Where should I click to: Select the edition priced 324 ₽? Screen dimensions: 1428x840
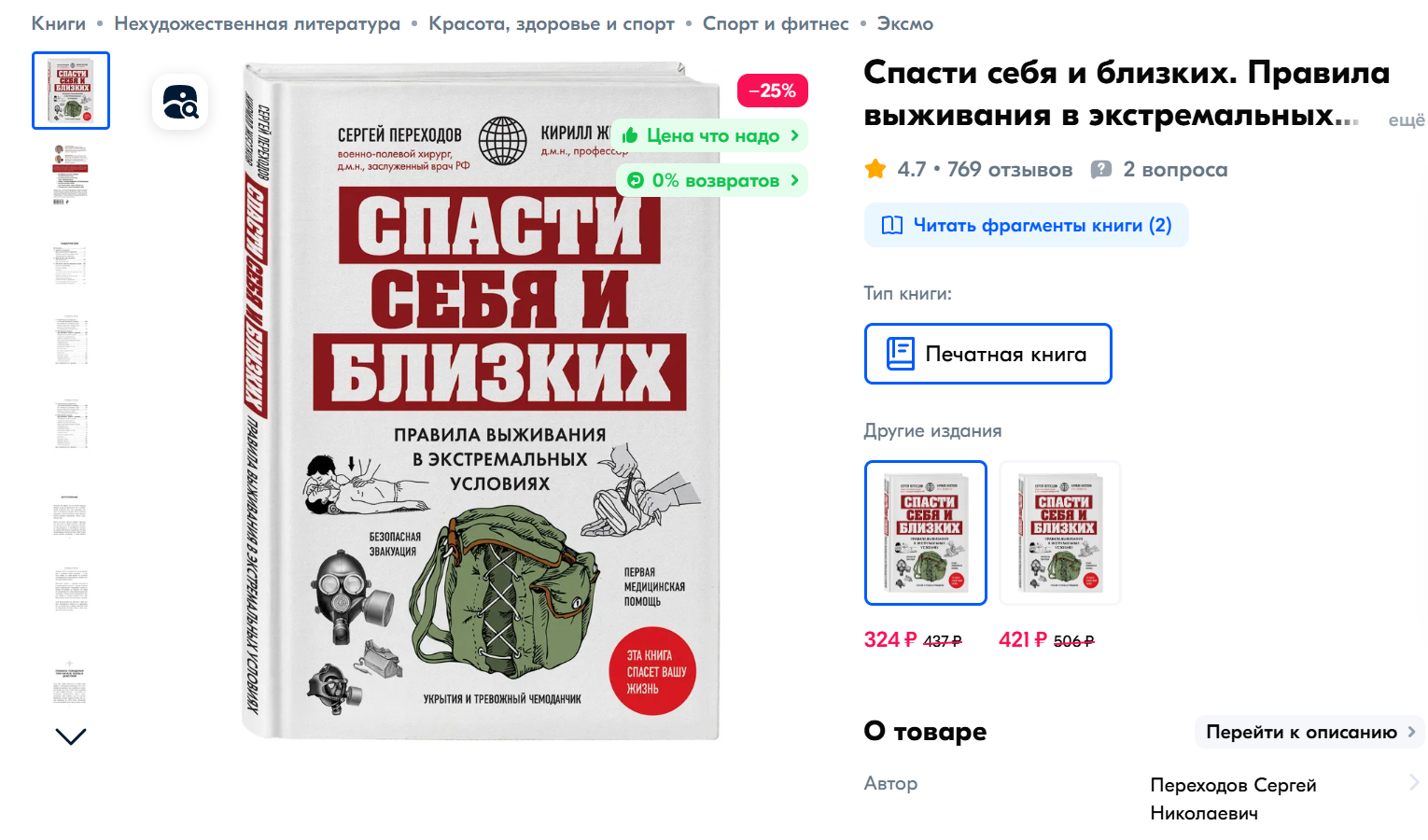click(925, 533)
